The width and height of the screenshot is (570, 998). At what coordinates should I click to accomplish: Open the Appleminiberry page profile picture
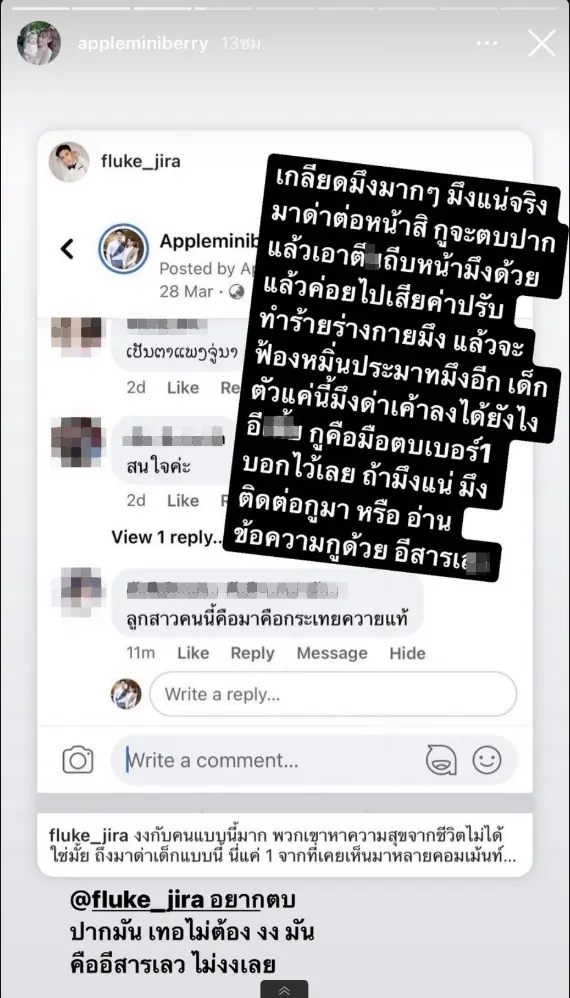(x=123, y=249)
